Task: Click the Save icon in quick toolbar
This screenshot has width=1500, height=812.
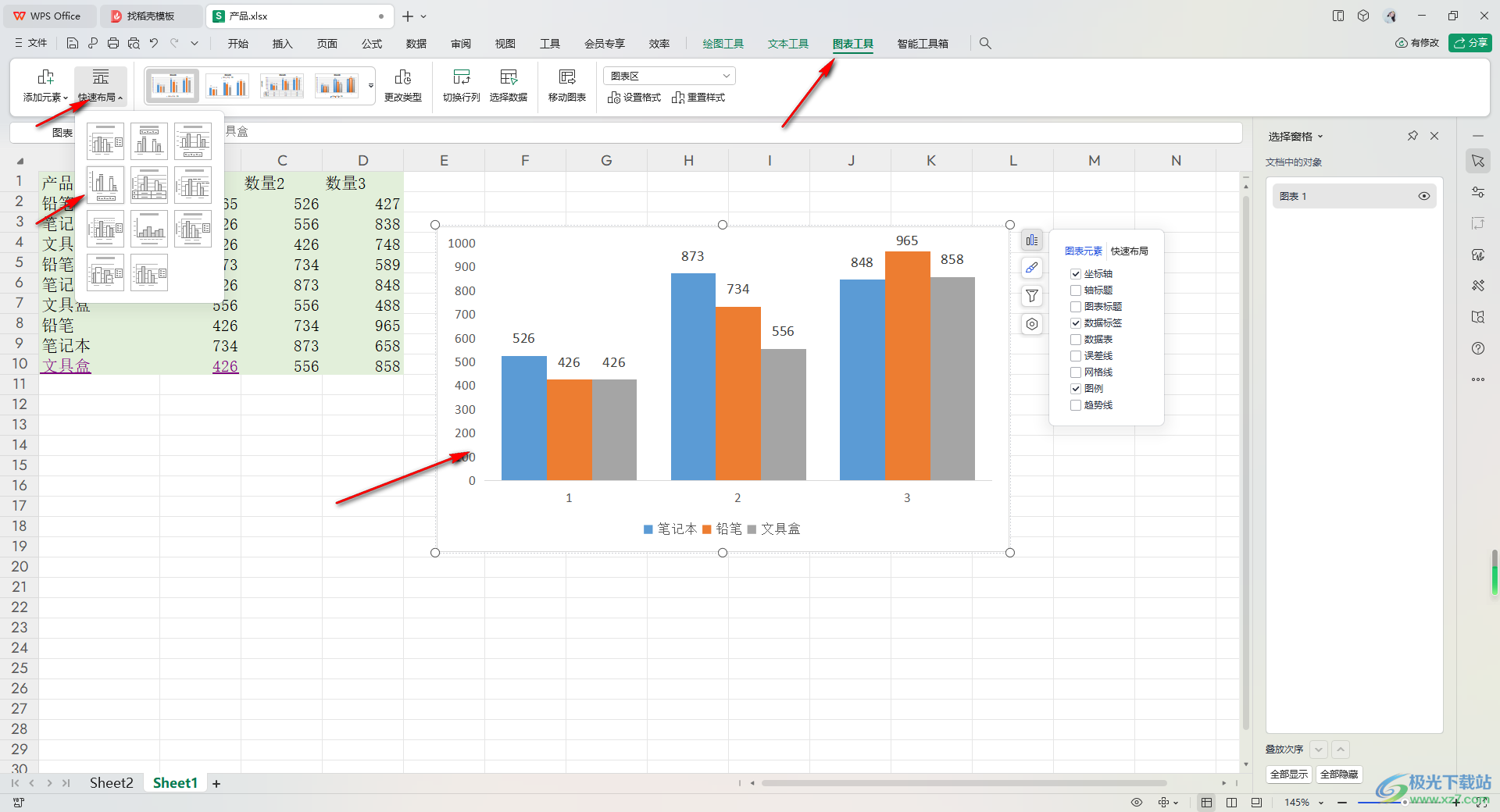Action: [x=73, y=44]
